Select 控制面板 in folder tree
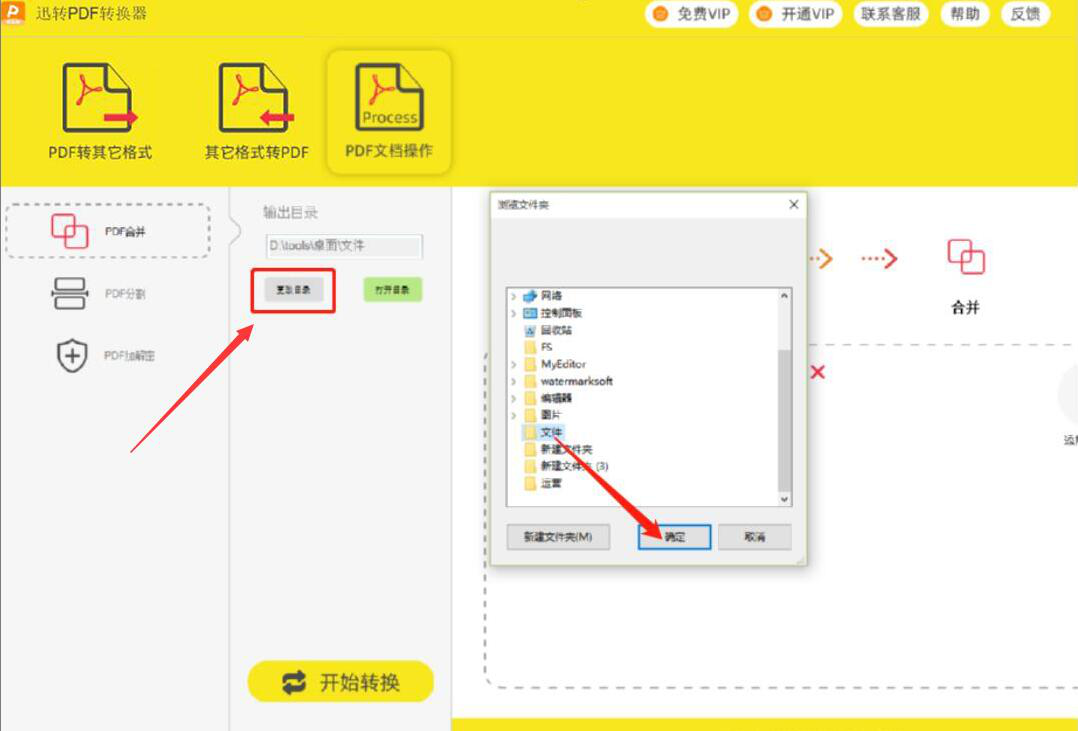Screen dimensions: 1078x731 coord(561,313)
